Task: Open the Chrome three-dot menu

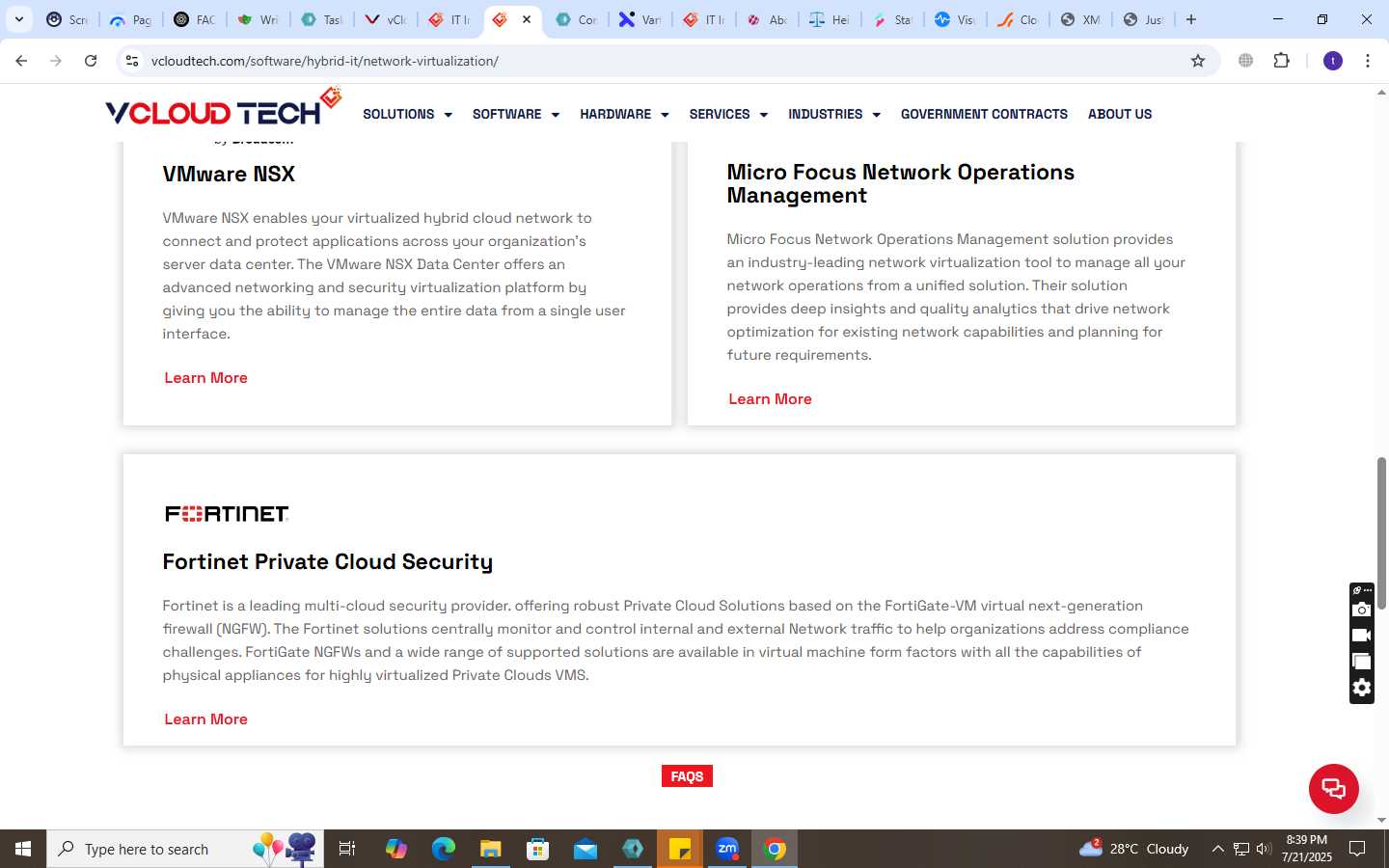Action: 1368,61
